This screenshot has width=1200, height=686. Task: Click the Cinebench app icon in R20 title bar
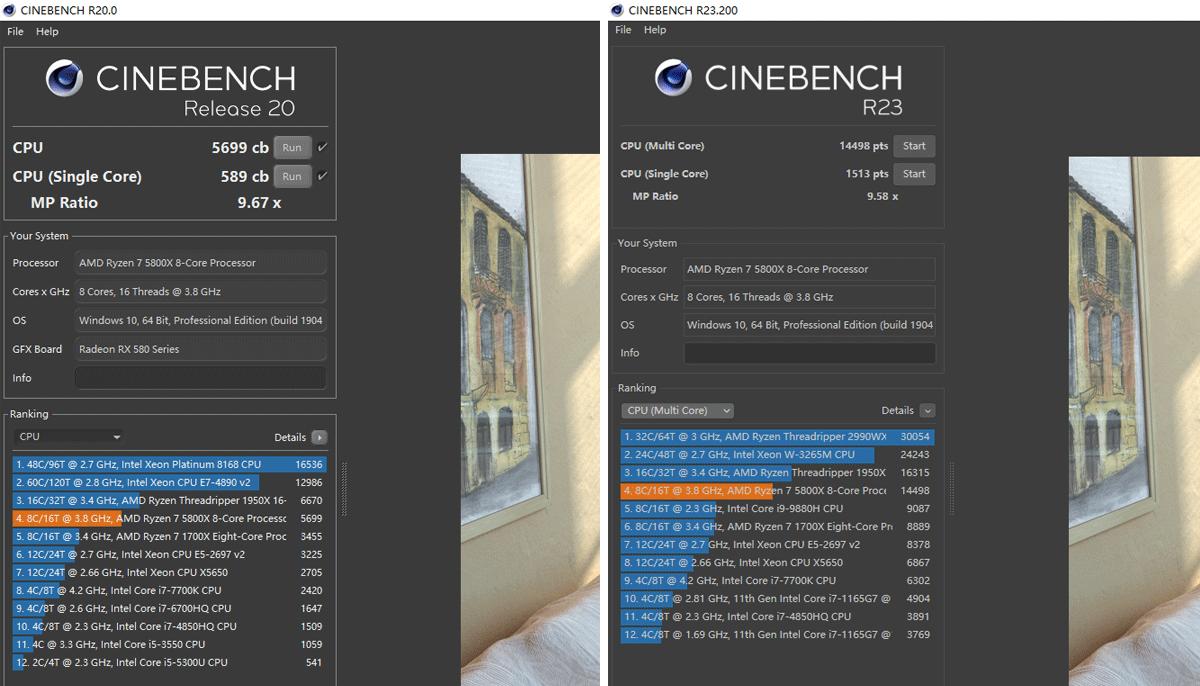[10, 10]
